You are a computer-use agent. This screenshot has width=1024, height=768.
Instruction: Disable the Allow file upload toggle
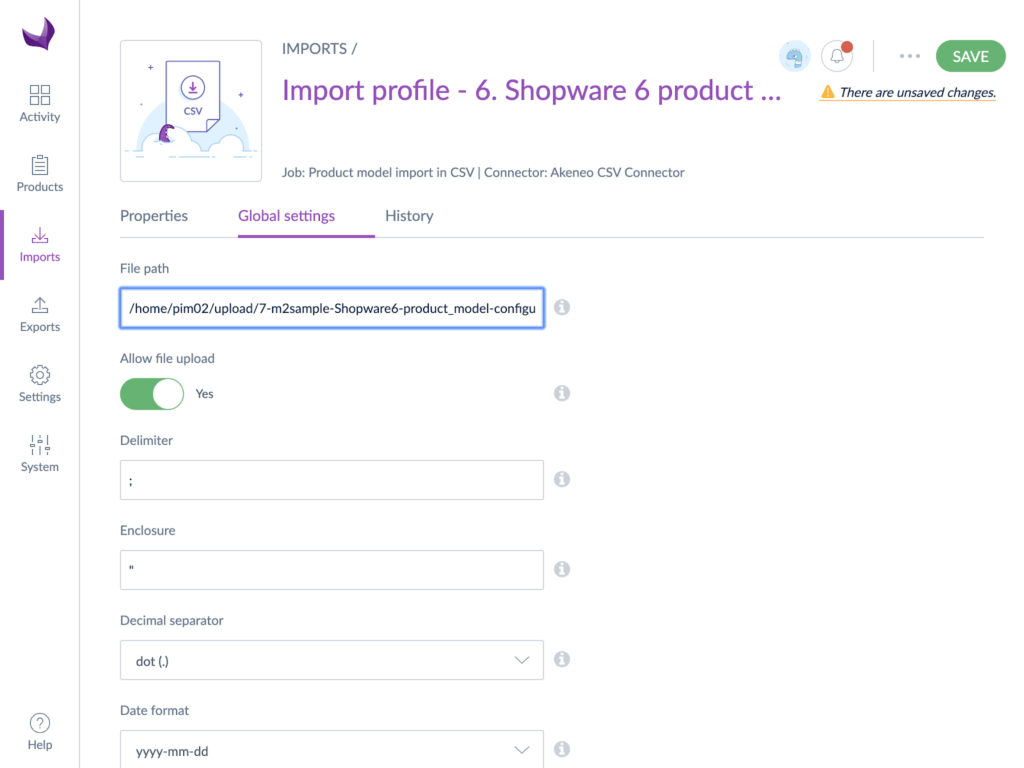coord(151,393)
